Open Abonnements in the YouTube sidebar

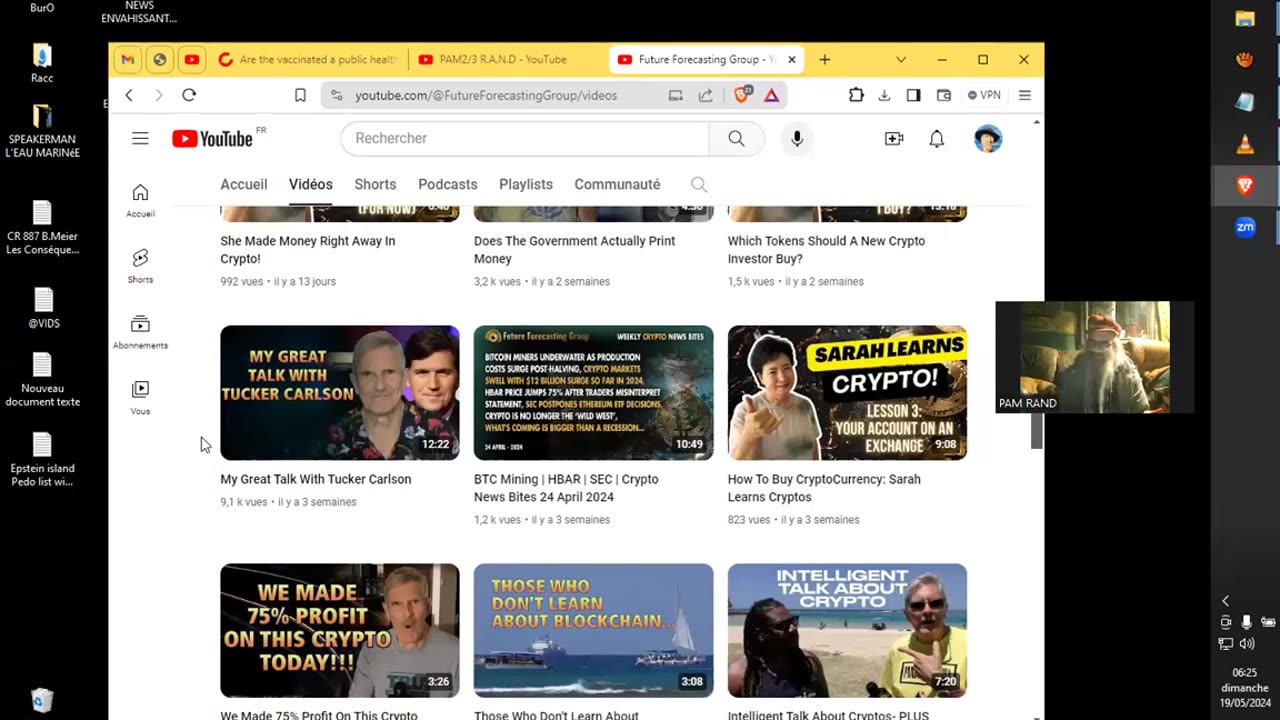coord(140,332)
